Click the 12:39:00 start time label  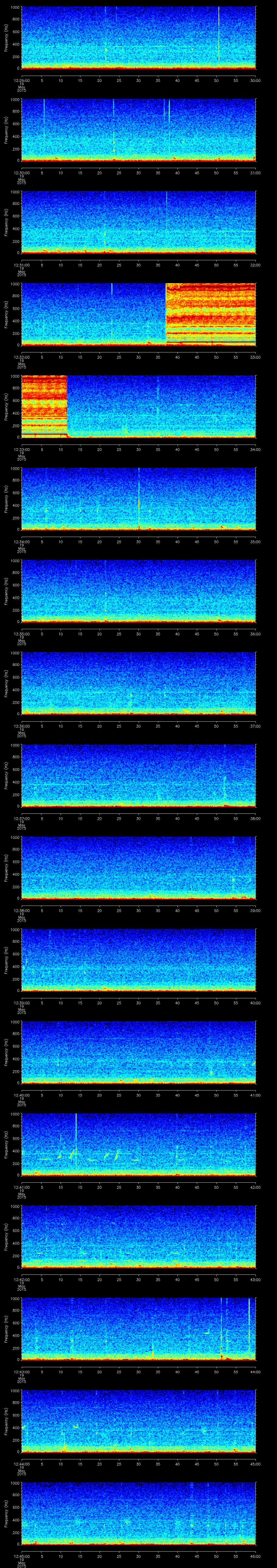pyautogui.click(x=21, y=1003)
